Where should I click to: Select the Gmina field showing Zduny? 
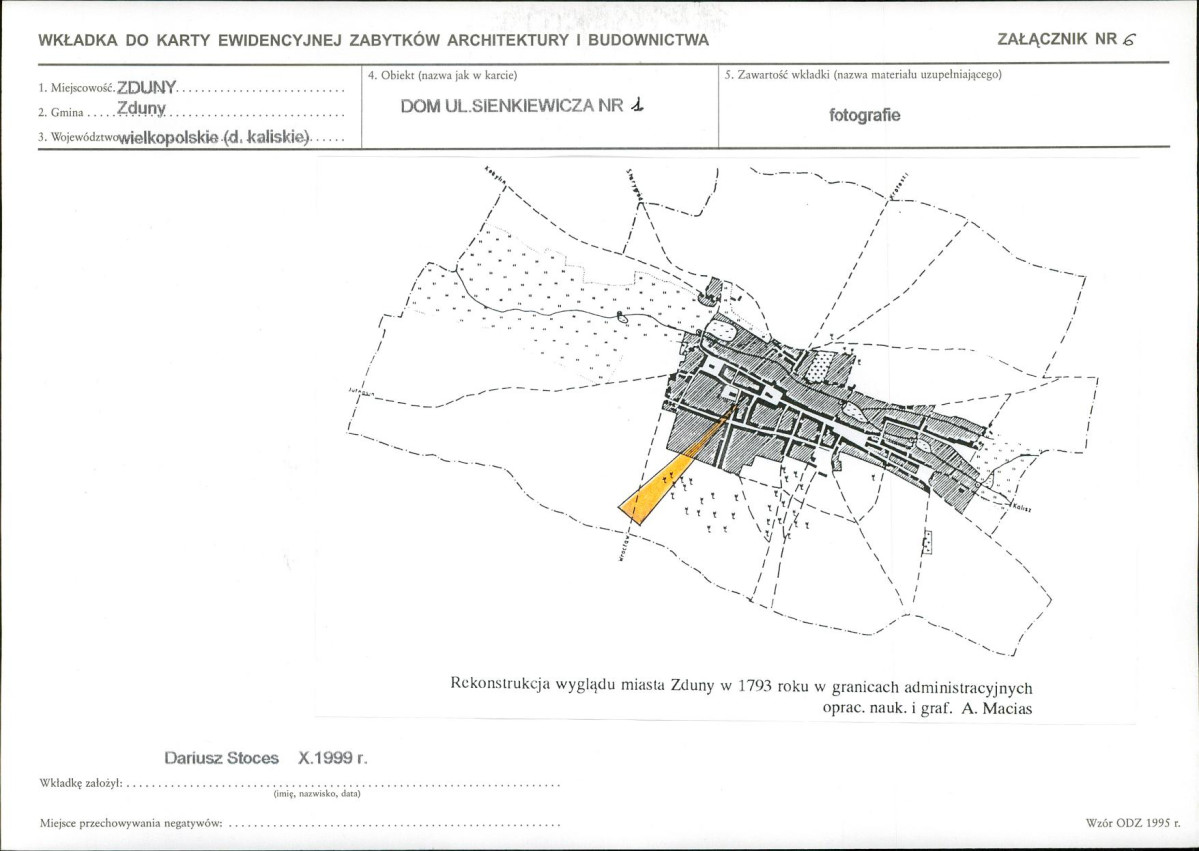191,111
